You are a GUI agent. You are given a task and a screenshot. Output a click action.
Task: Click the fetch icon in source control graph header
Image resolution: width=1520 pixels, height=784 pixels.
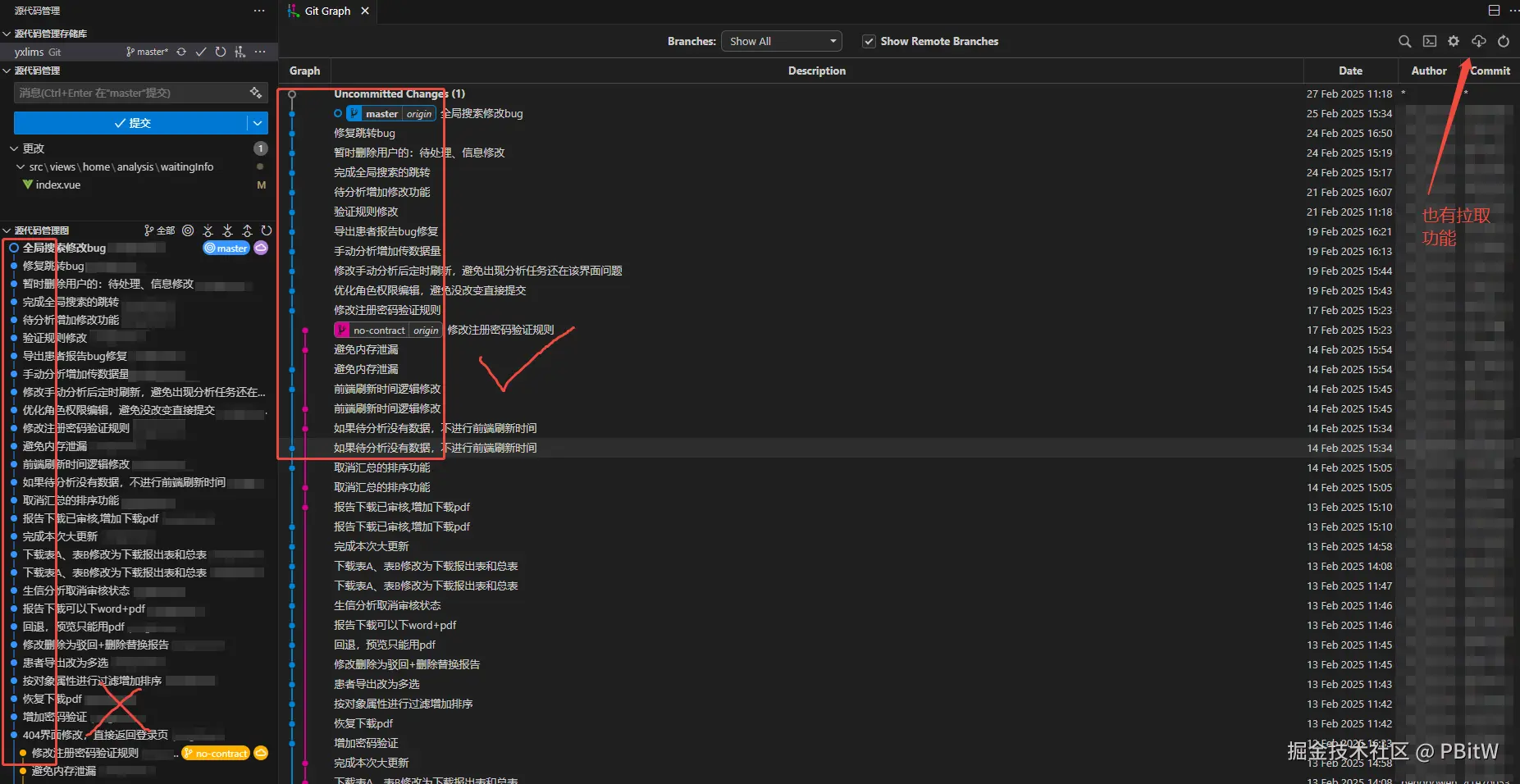coord(208,230)
